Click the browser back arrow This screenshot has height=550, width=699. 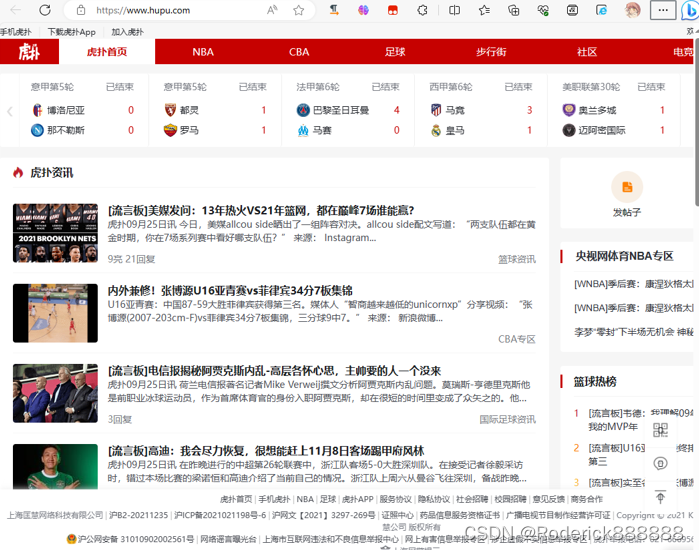pyautogui.click(x=16, y=10)
